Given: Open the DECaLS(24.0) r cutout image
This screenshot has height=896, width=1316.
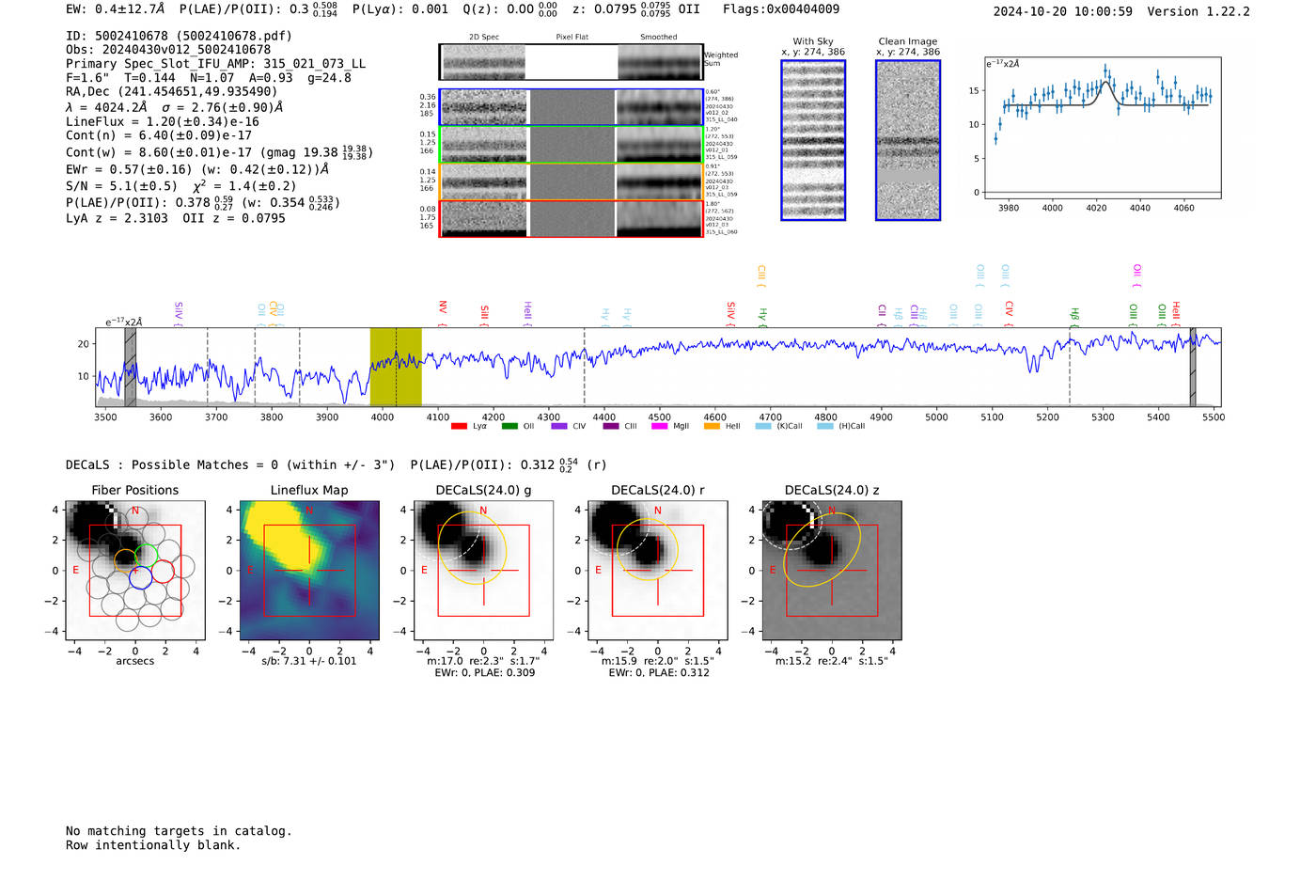Looking at the screenshot, I should click(x=658, y=571).
